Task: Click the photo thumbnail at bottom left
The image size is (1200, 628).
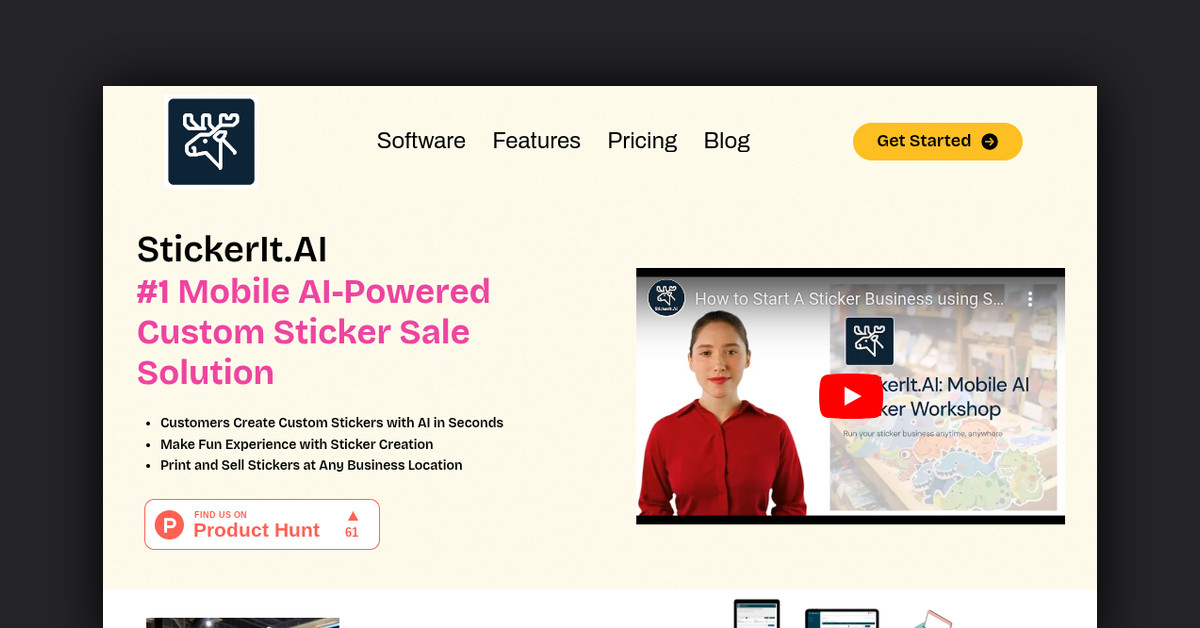Action: (x=242, y=623)
